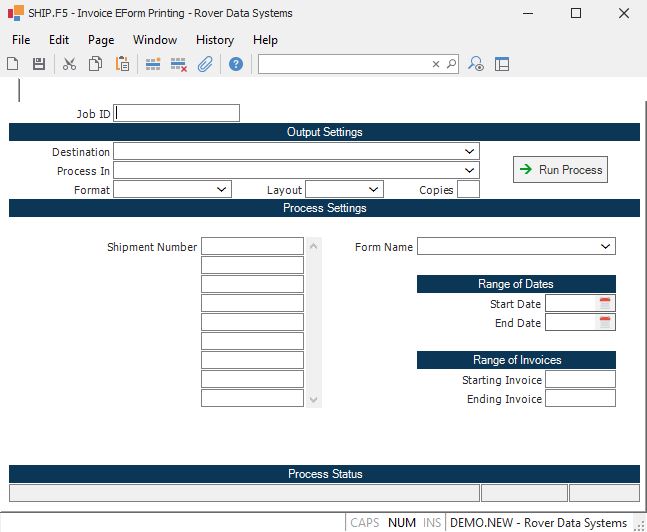Open the Start Date calendar picker

604,303
